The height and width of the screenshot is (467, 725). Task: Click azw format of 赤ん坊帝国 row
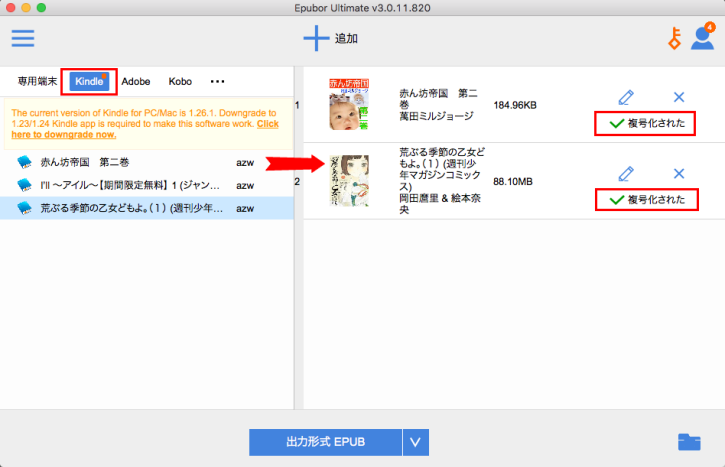point(245,163)
